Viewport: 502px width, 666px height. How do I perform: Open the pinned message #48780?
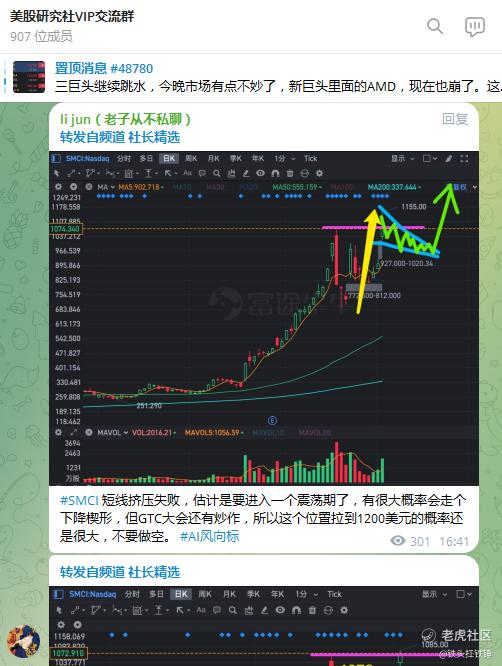(104, 68)
